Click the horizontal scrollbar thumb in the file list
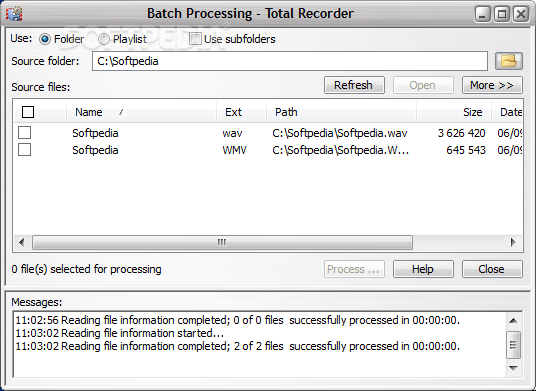The image size is (536, 391). (x=222, y=242)
